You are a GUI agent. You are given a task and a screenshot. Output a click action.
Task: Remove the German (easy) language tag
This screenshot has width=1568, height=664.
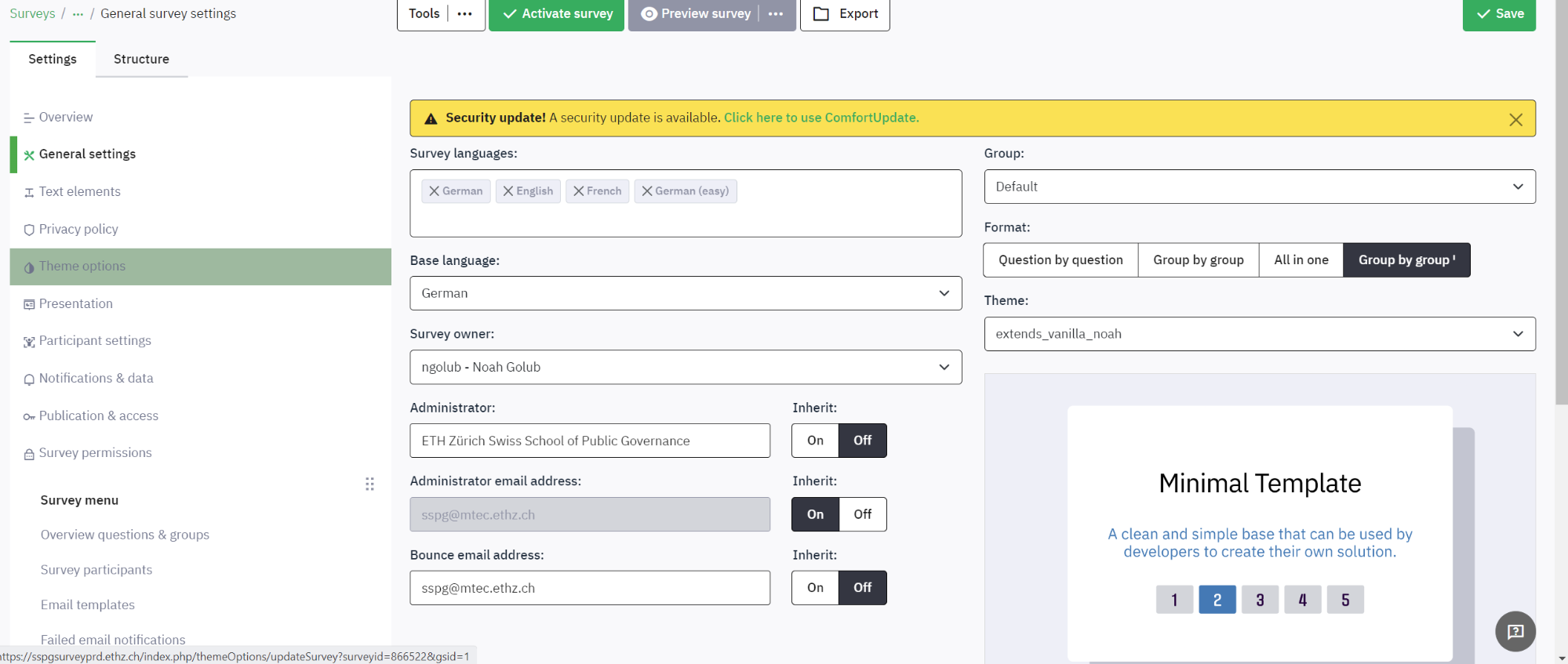(647, 191)
